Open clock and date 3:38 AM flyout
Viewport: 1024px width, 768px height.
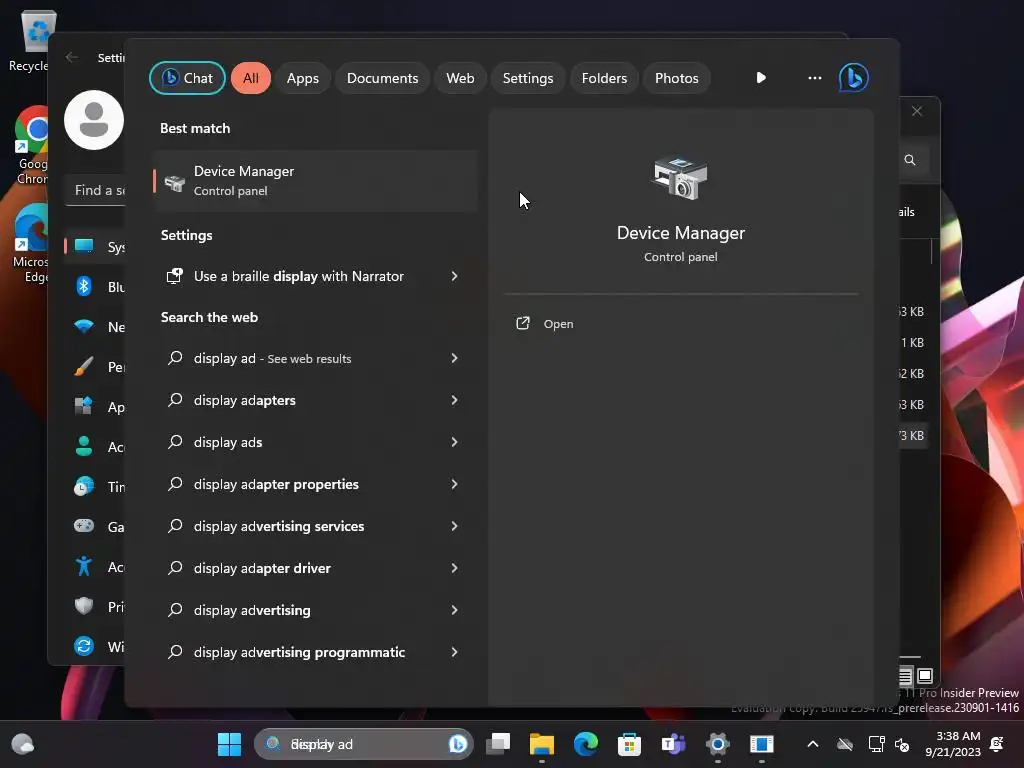[x=953, y=744]
